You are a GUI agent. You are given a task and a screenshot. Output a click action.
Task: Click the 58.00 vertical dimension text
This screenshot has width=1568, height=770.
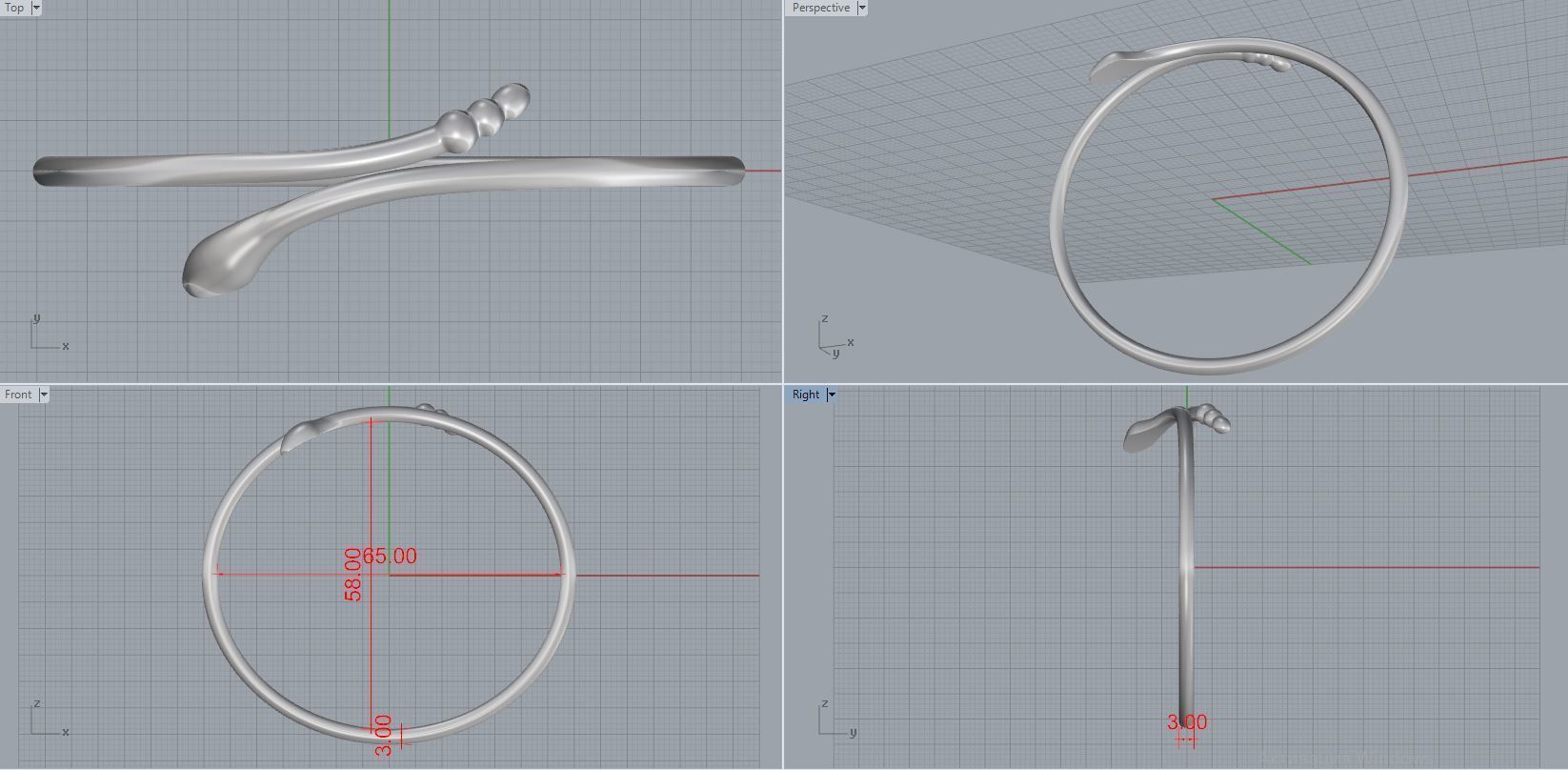click(353, 574)
